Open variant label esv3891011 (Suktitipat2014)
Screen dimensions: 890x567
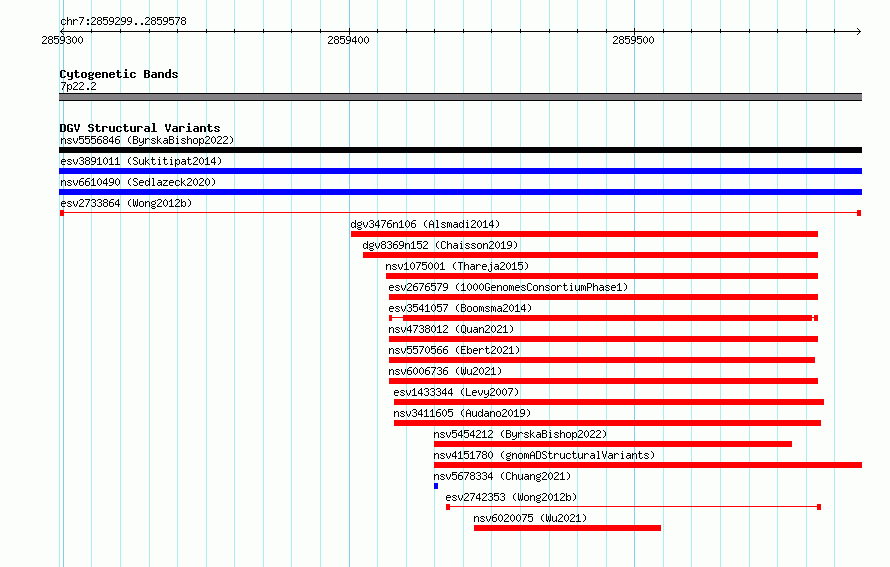pos(141,161)
